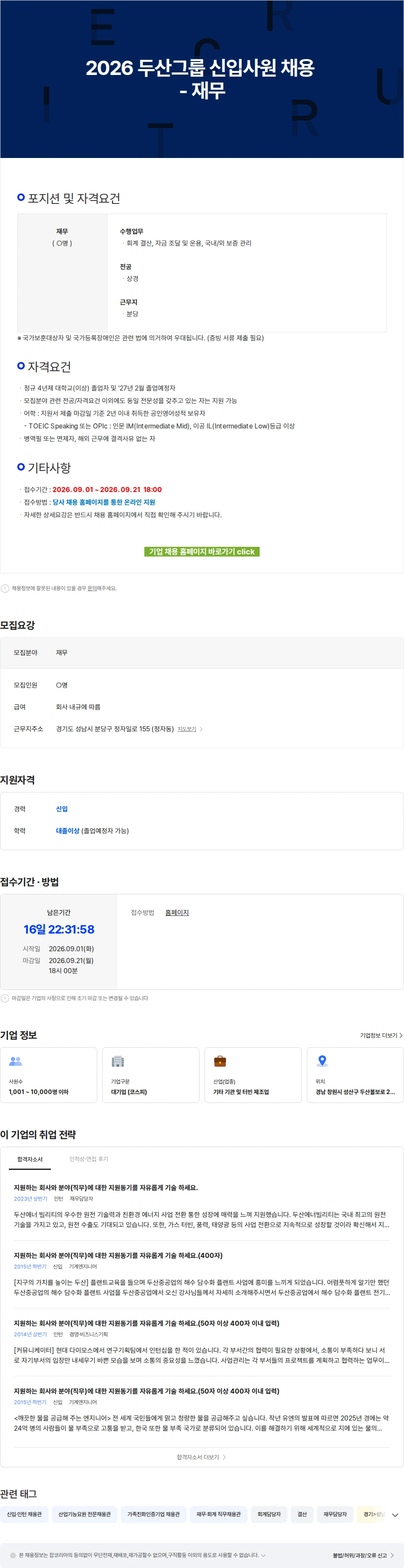Click the 홈페이지 application method link
The image size is (404, 1568).
(x=177, y=912)
